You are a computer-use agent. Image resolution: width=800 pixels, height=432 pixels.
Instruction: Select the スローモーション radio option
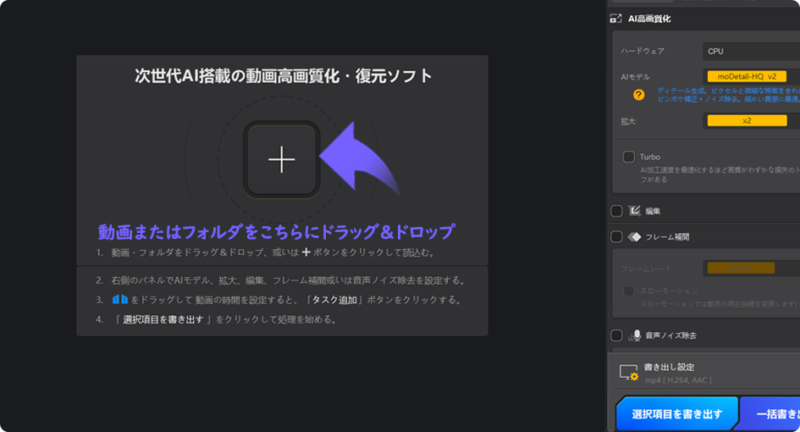628,290
